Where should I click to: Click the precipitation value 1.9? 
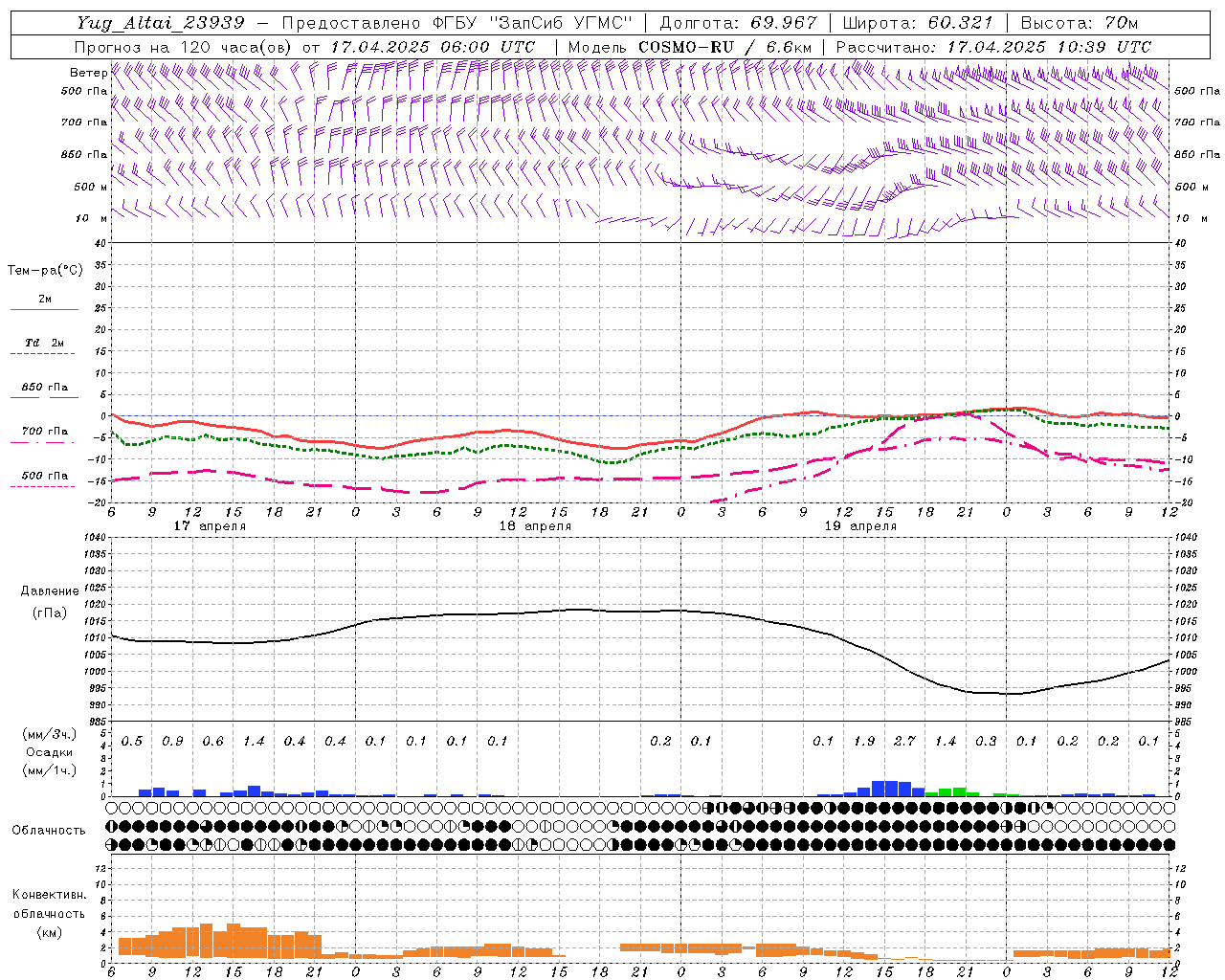(864, 742)
